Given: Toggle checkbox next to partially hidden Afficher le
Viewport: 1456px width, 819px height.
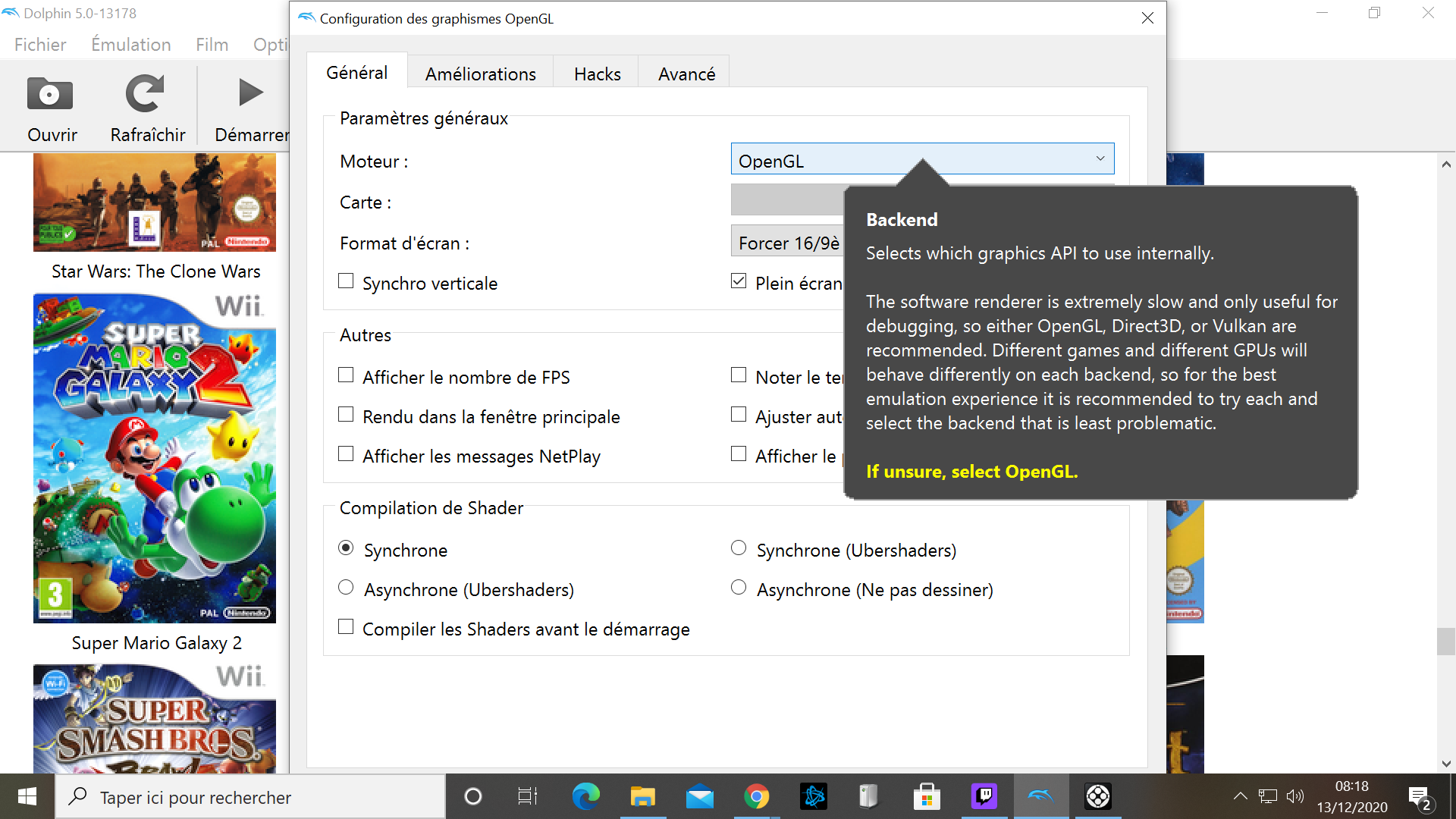Looking at the screenshot, I should point(739,454).
